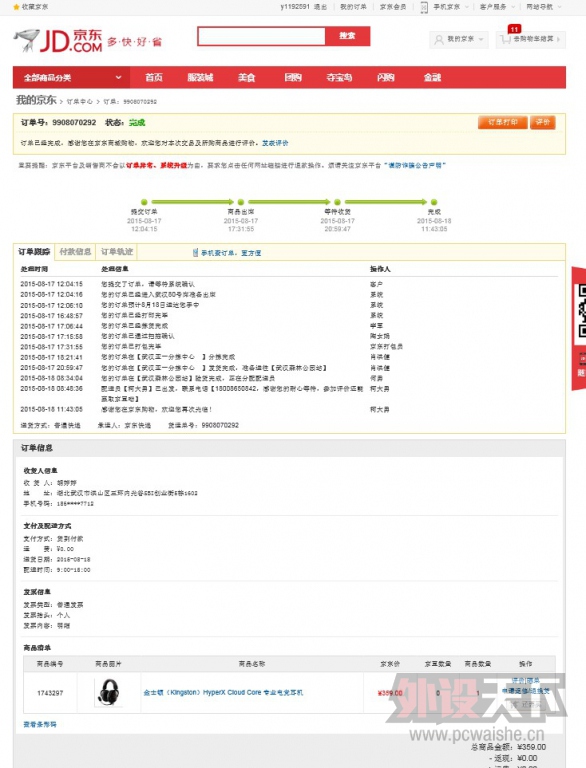Image resolution: width=586 pixels, height=768 pixels.
Task: Click the 等待收货 progress dot
Action: pyautogui.click(x=337, y=202)
